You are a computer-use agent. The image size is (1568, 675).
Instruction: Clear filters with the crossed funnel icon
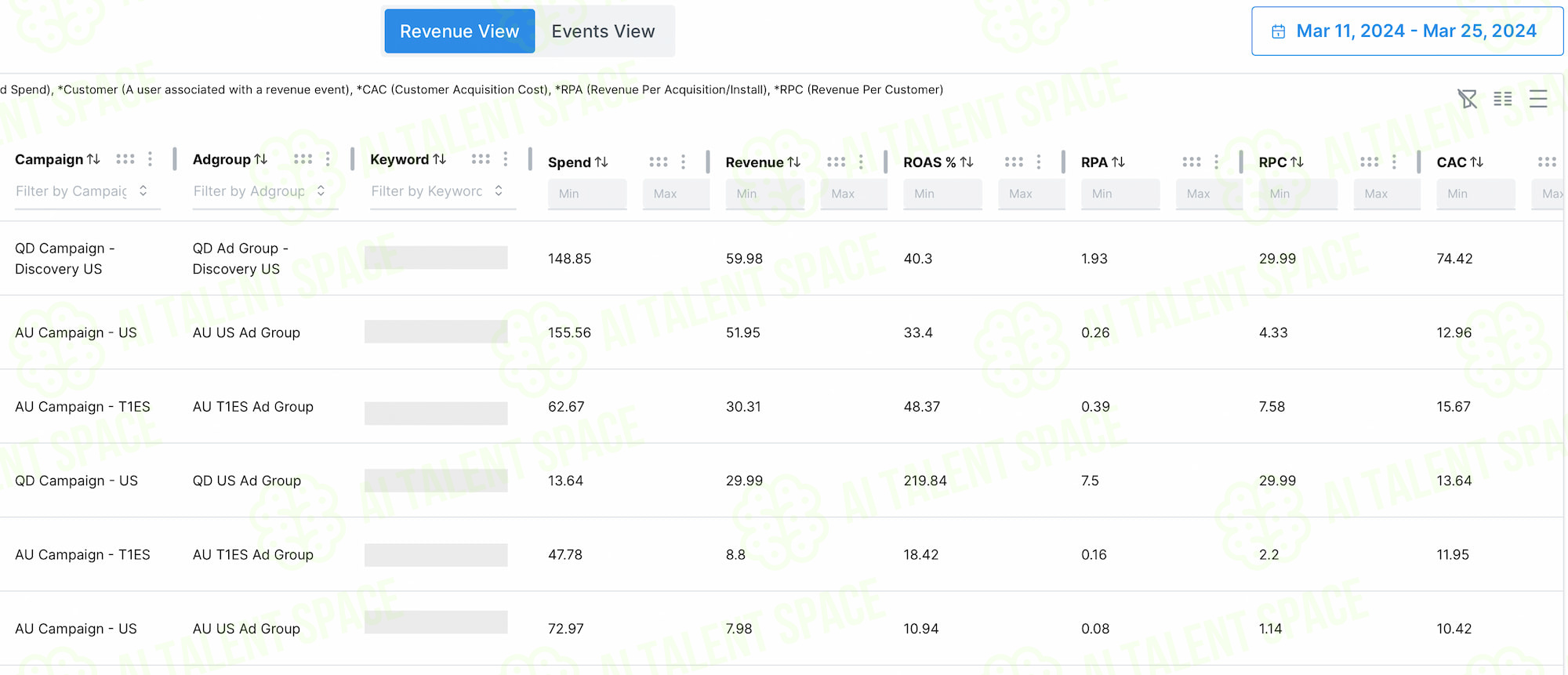(1467, 99)
